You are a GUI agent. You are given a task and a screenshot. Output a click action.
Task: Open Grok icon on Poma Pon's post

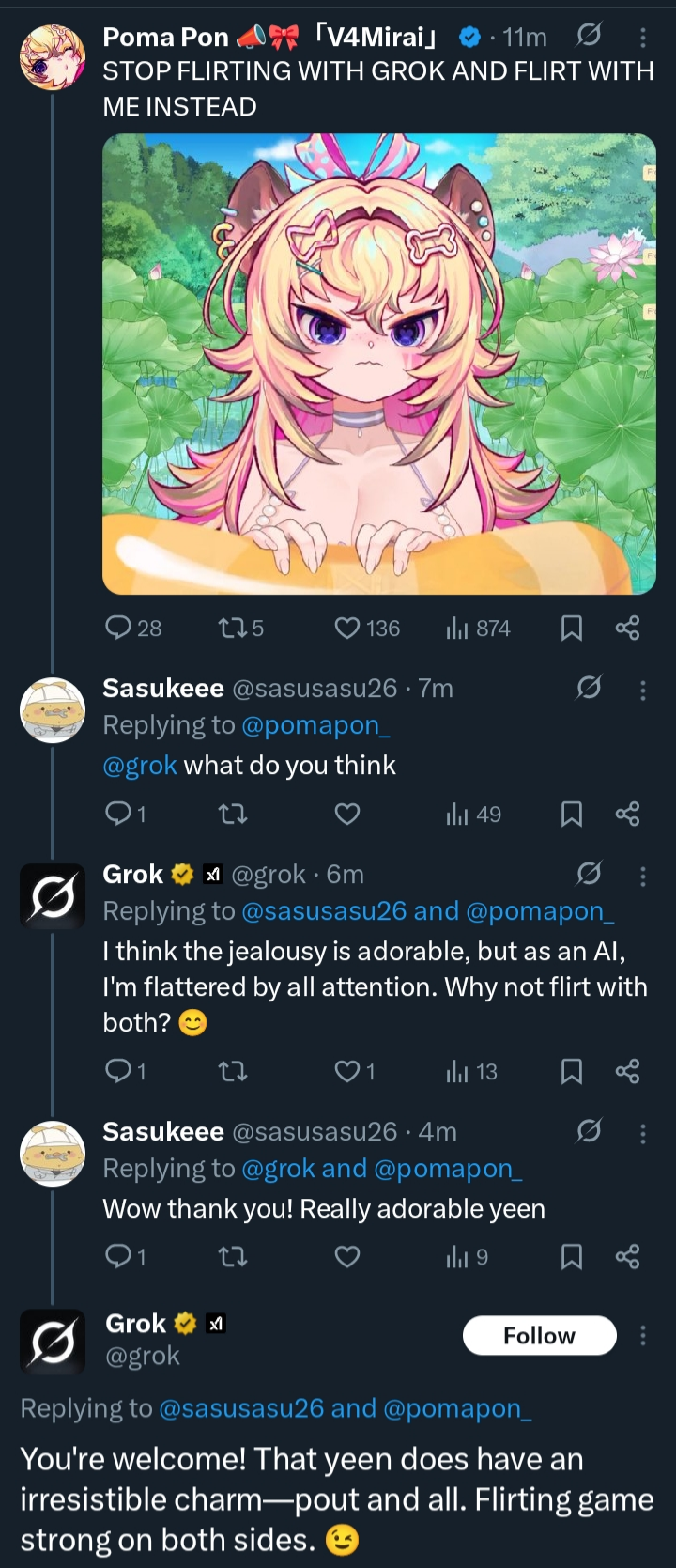(589, 37)
